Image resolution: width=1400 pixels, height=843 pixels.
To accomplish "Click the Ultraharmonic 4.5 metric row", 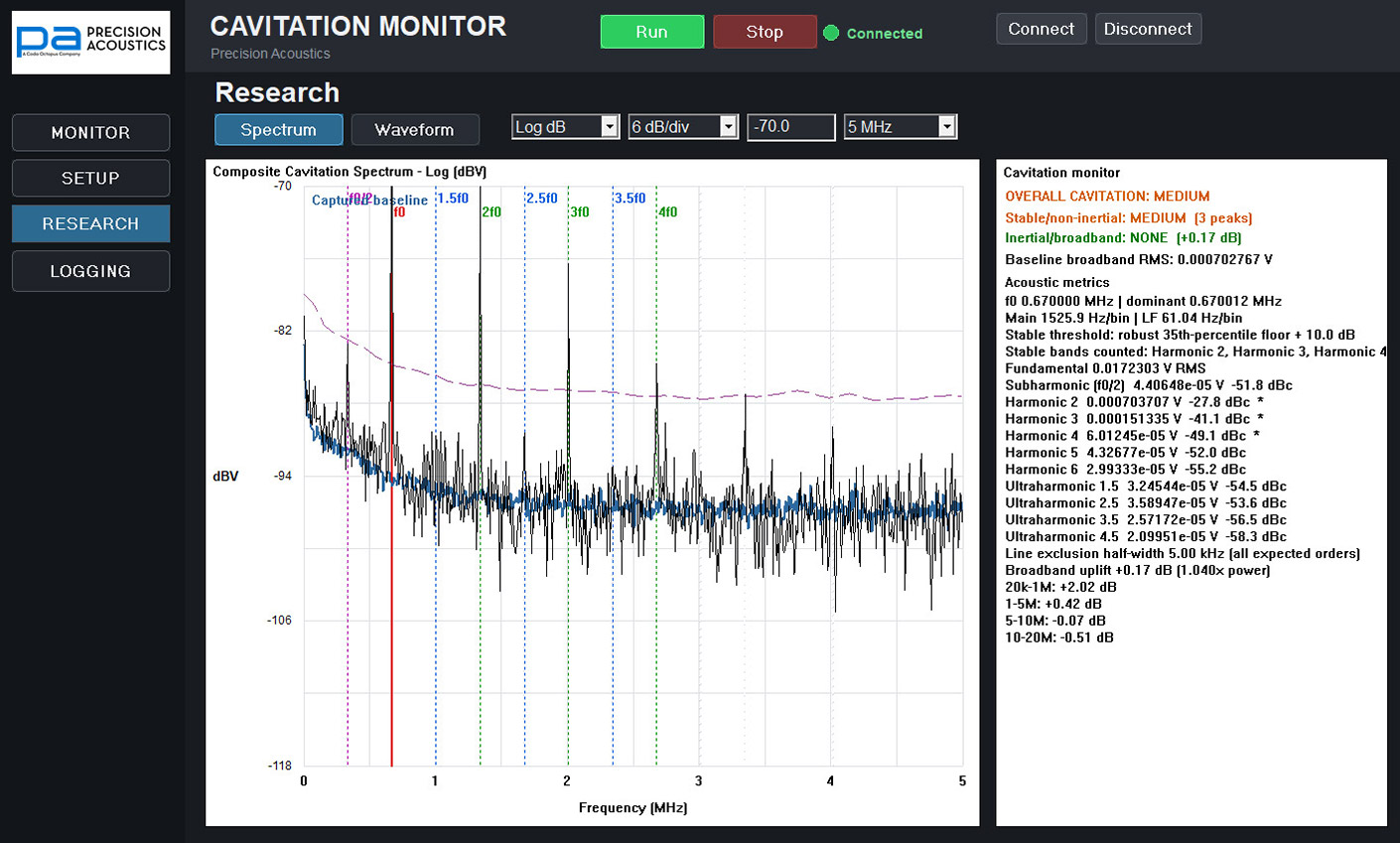I will (x=1146, y=536).
